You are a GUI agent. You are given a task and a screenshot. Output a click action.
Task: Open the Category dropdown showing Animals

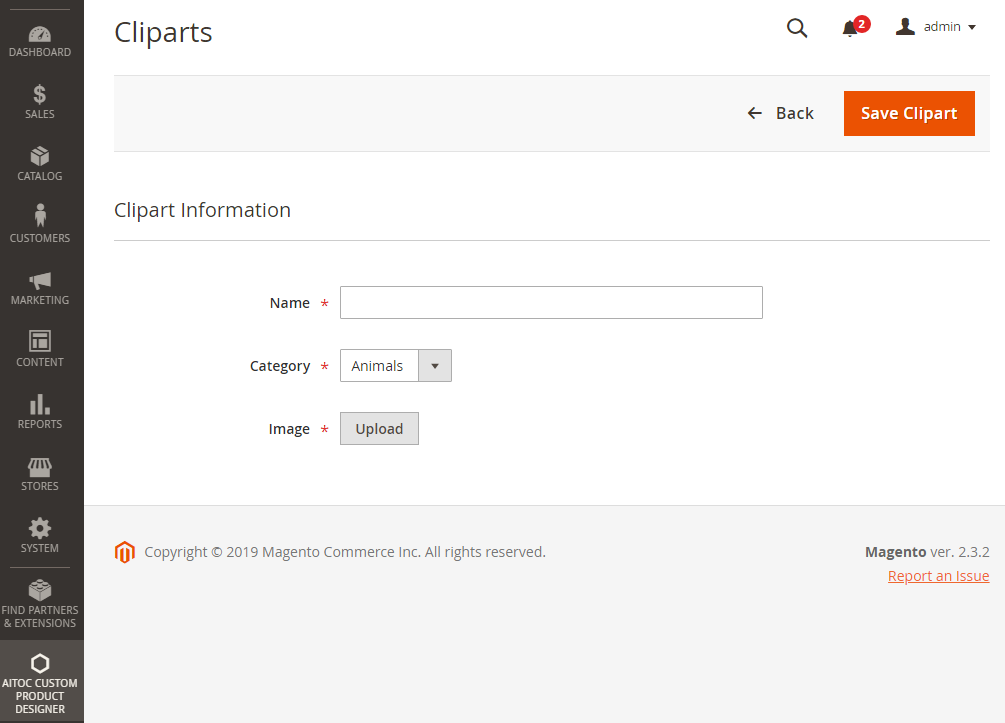click(x=395, y=365)
